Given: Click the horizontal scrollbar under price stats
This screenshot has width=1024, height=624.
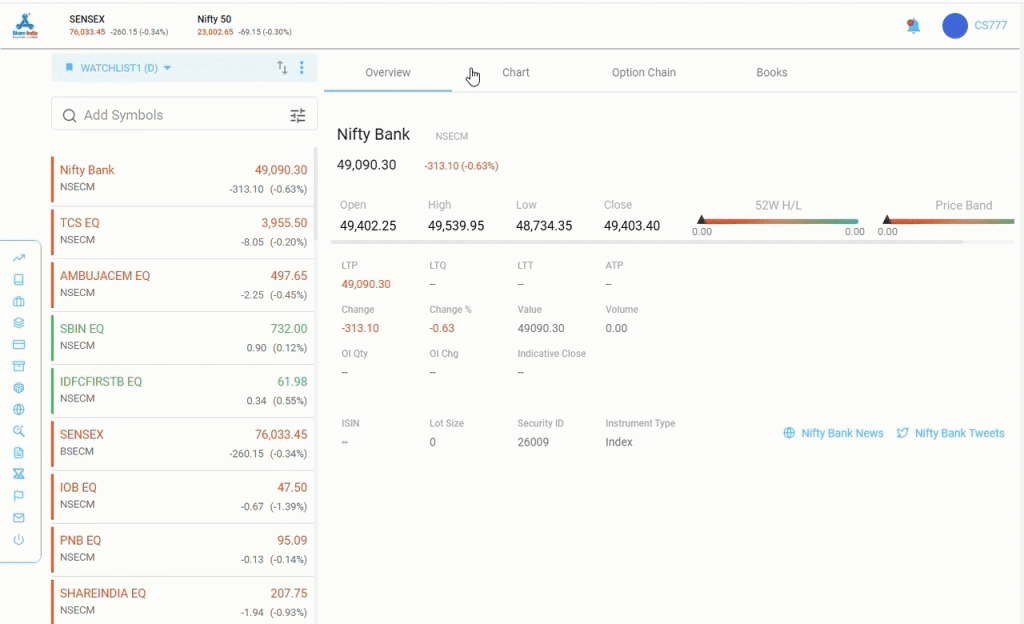Looking at the screenshot, I should tap(647, 242).
